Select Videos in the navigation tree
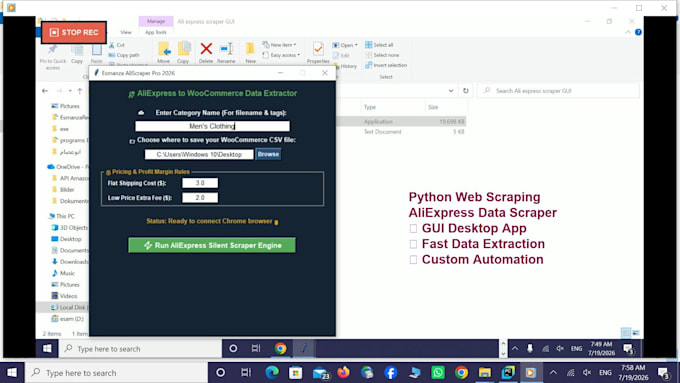Viewport: 680px width, 383px height. click(x=64, y=296)
